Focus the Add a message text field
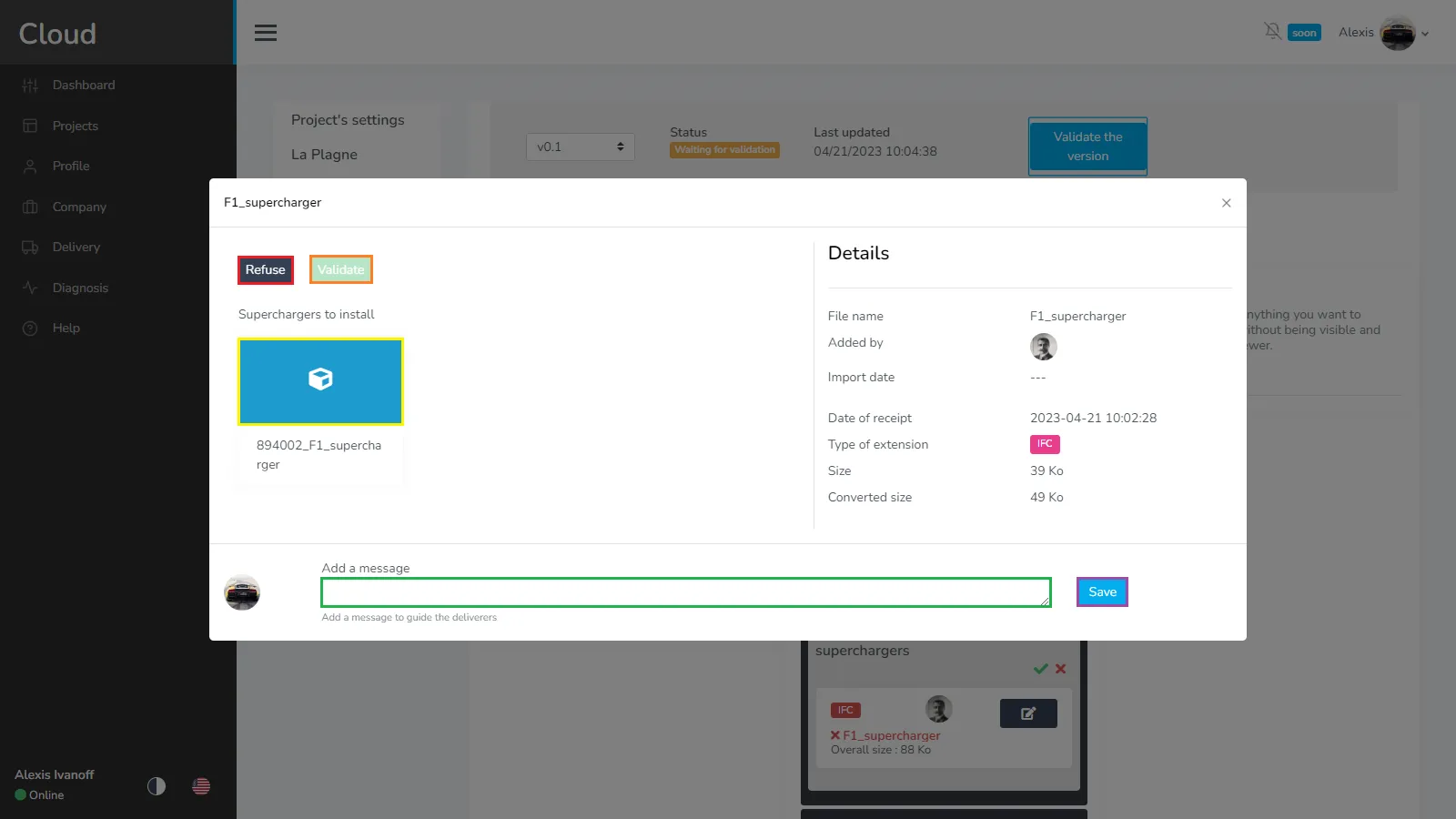The height and width of the screenshot is (819, 1456). pyautogui.click(x=685, y=592)
